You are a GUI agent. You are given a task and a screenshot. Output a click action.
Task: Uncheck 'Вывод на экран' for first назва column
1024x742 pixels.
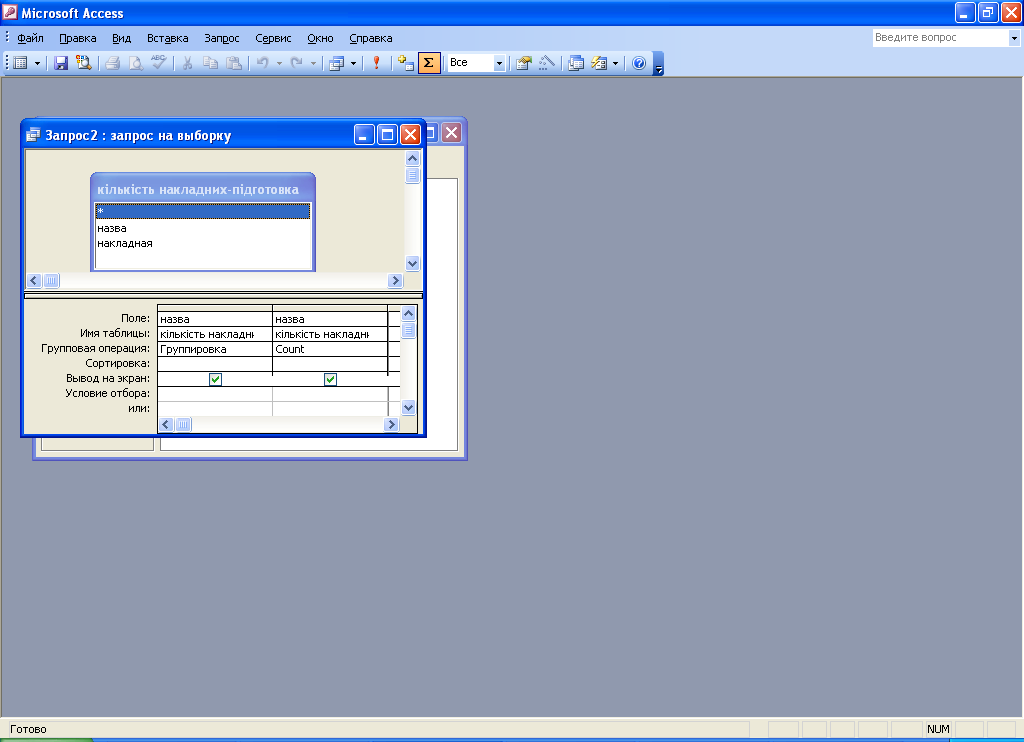click(x=215, y=379)
